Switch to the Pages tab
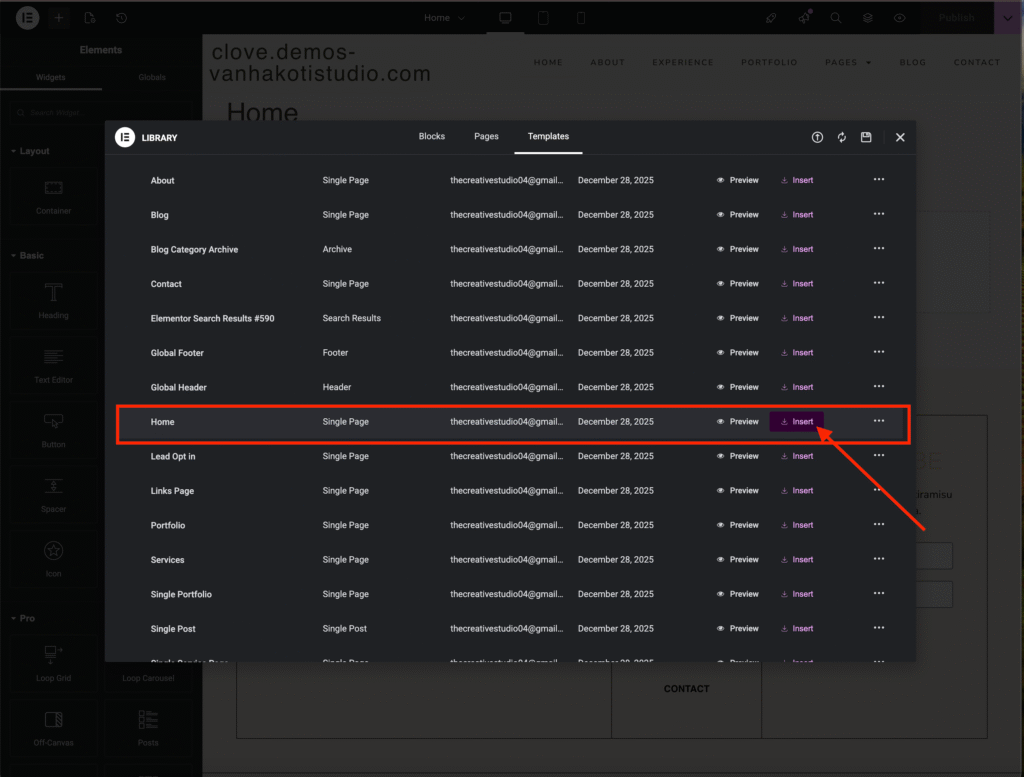 [486, 137]
